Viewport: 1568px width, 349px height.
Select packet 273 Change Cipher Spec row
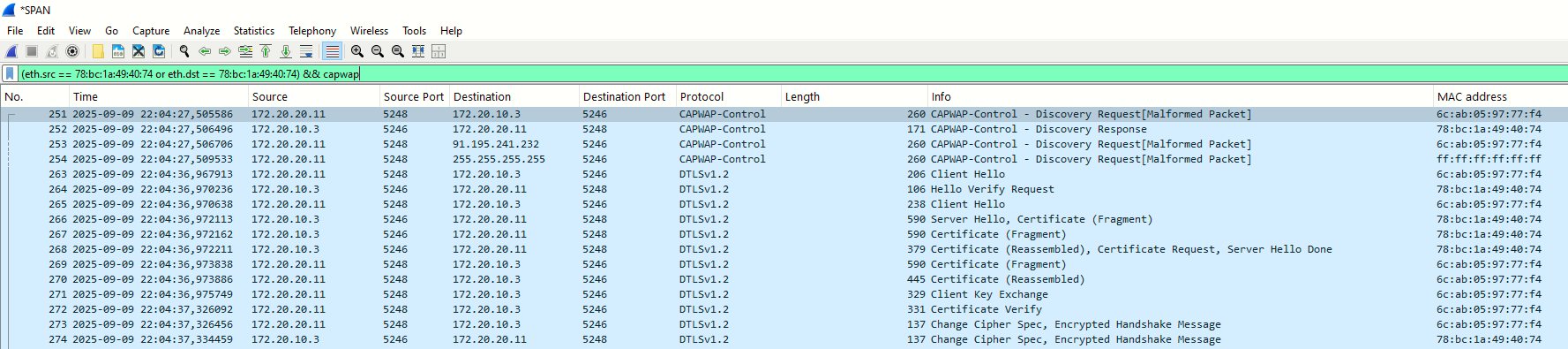coord(784,324)
